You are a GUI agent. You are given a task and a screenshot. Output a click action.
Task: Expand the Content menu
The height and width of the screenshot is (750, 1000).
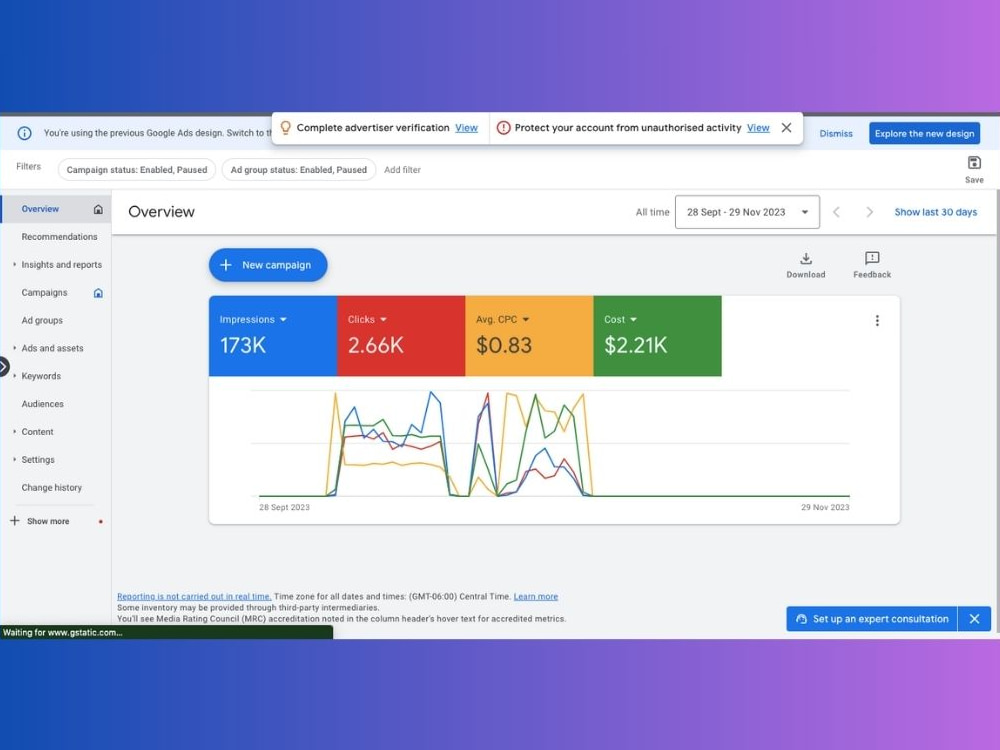coord(15,432)
